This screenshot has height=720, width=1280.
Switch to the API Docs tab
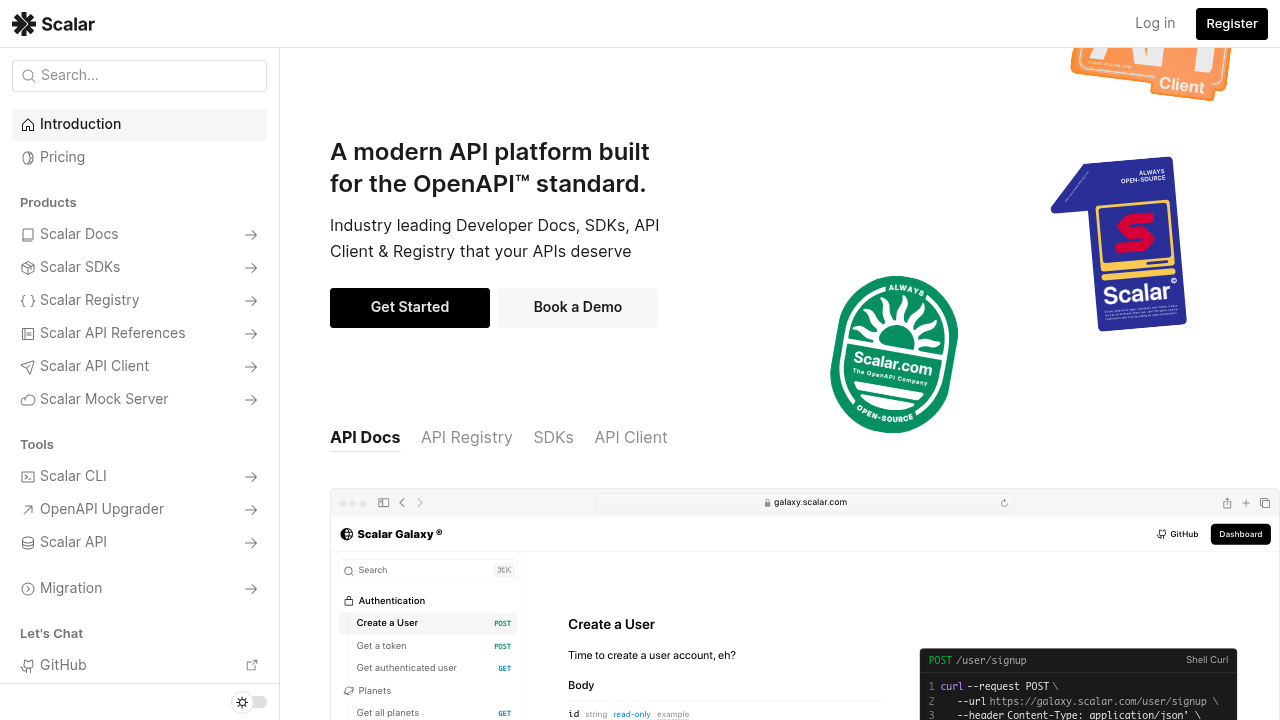[x=365, y=437]
